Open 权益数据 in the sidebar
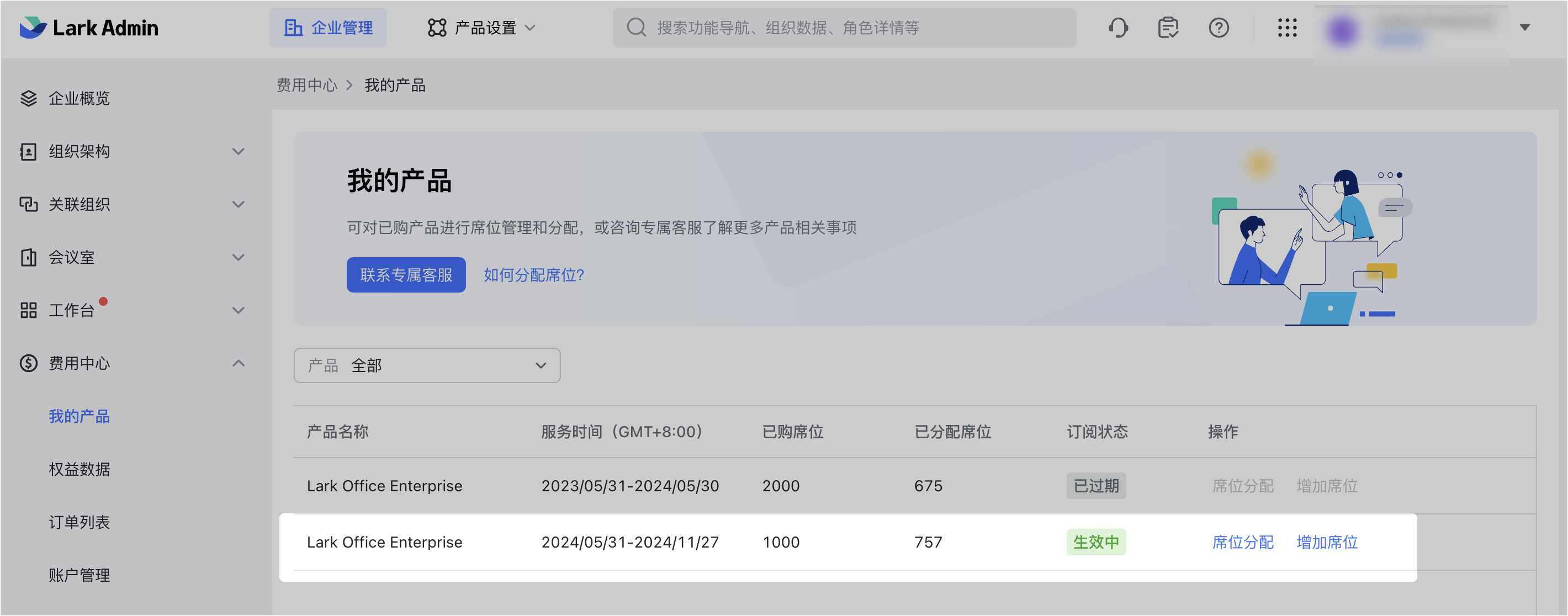The width and height of the screenshot is (1568, 616). pos(79,469)
